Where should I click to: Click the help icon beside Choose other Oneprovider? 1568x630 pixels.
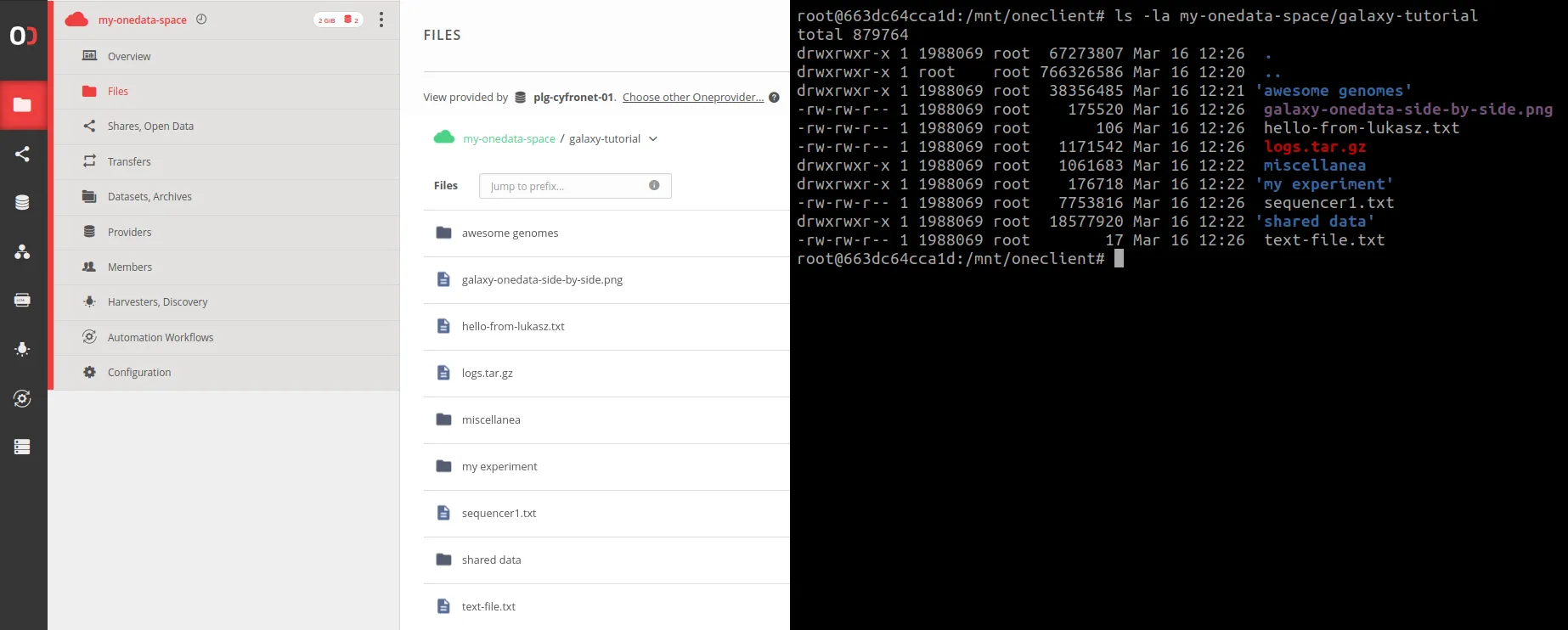[774, 98]
